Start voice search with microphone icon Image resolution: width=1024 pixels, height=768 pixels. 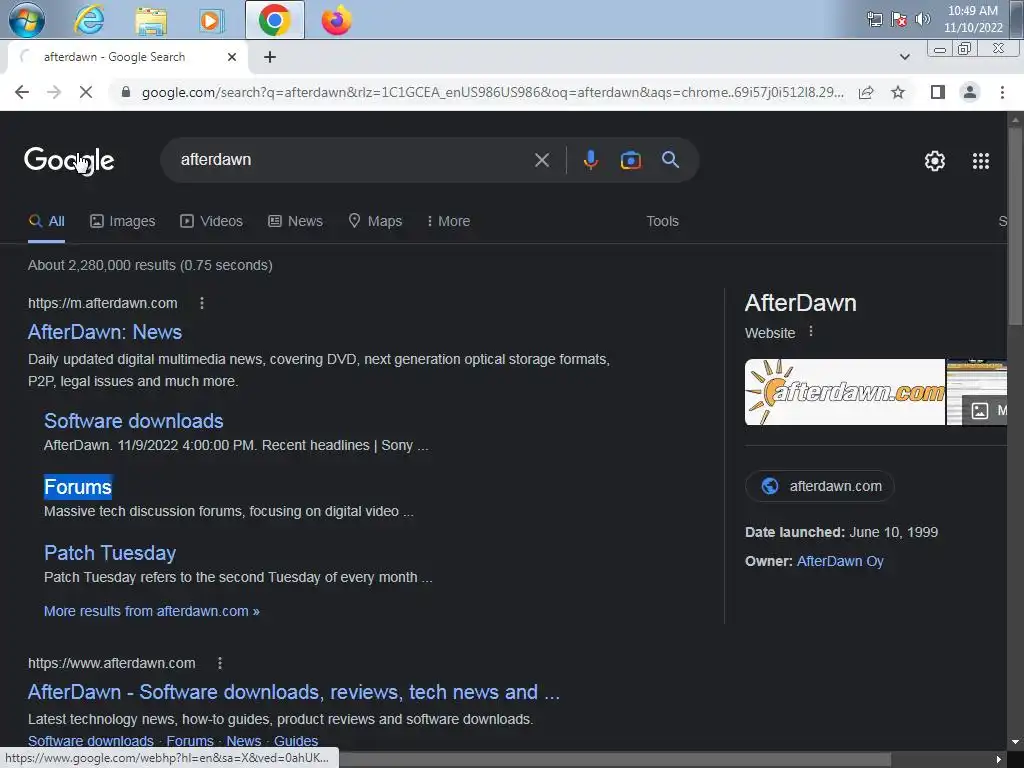click(x=590, y=160)
